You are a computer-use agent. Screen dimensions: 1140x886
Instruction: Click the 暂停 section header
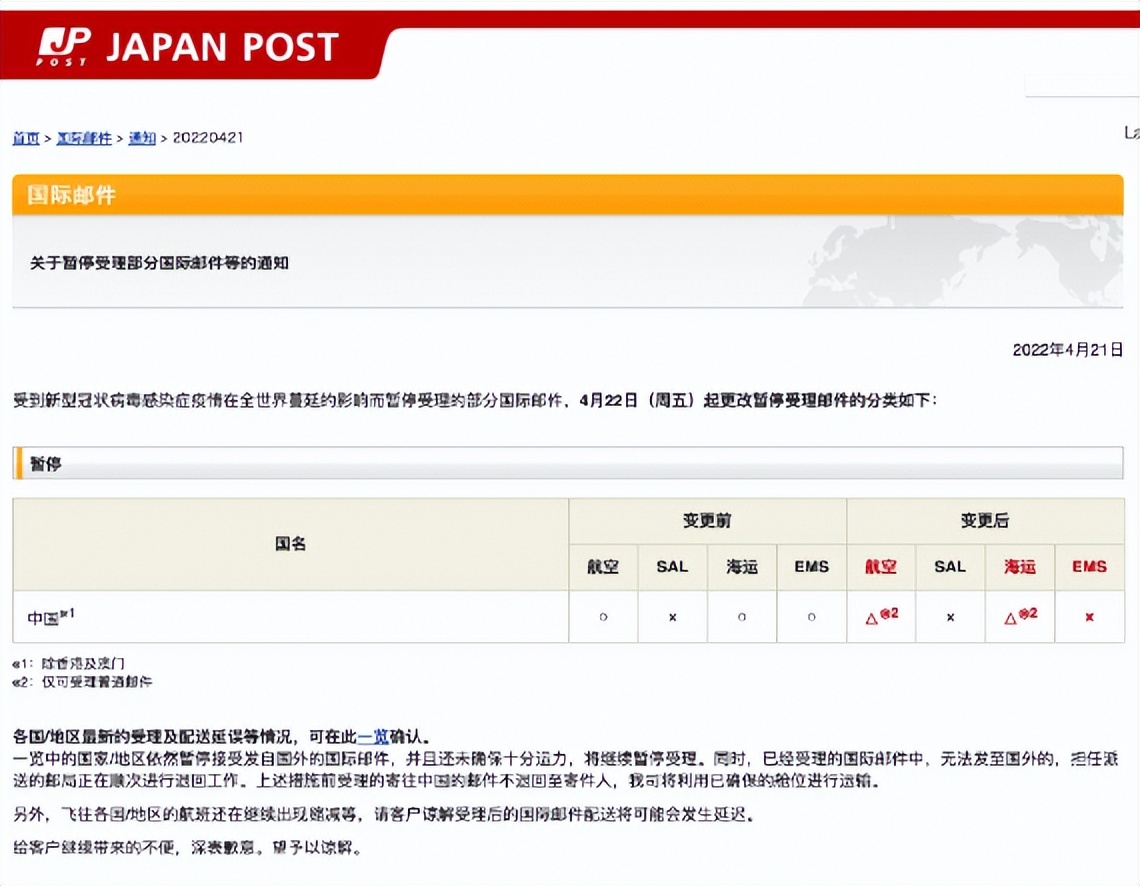(44, 464)
